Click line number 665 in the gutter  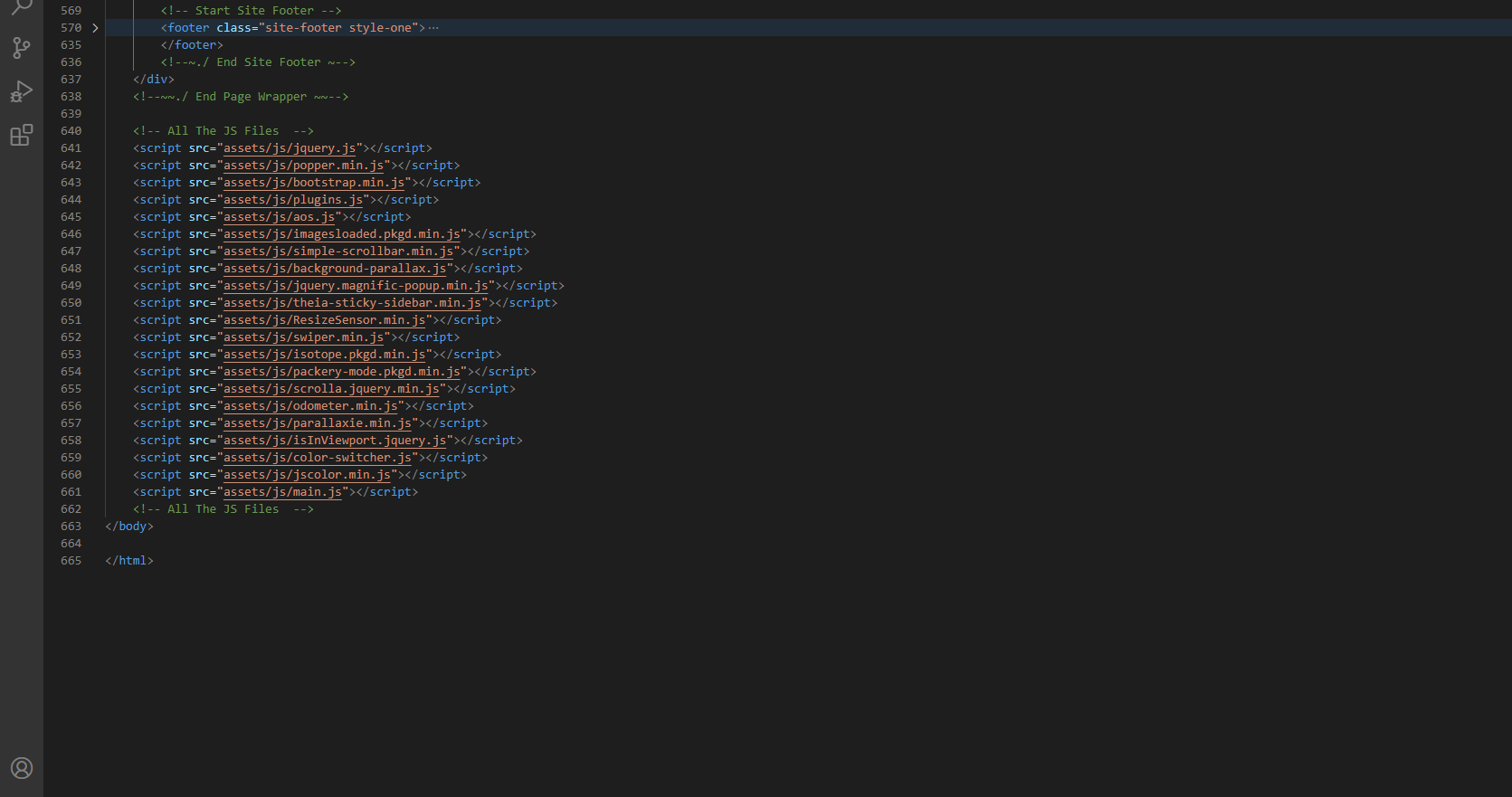[71, 561]
